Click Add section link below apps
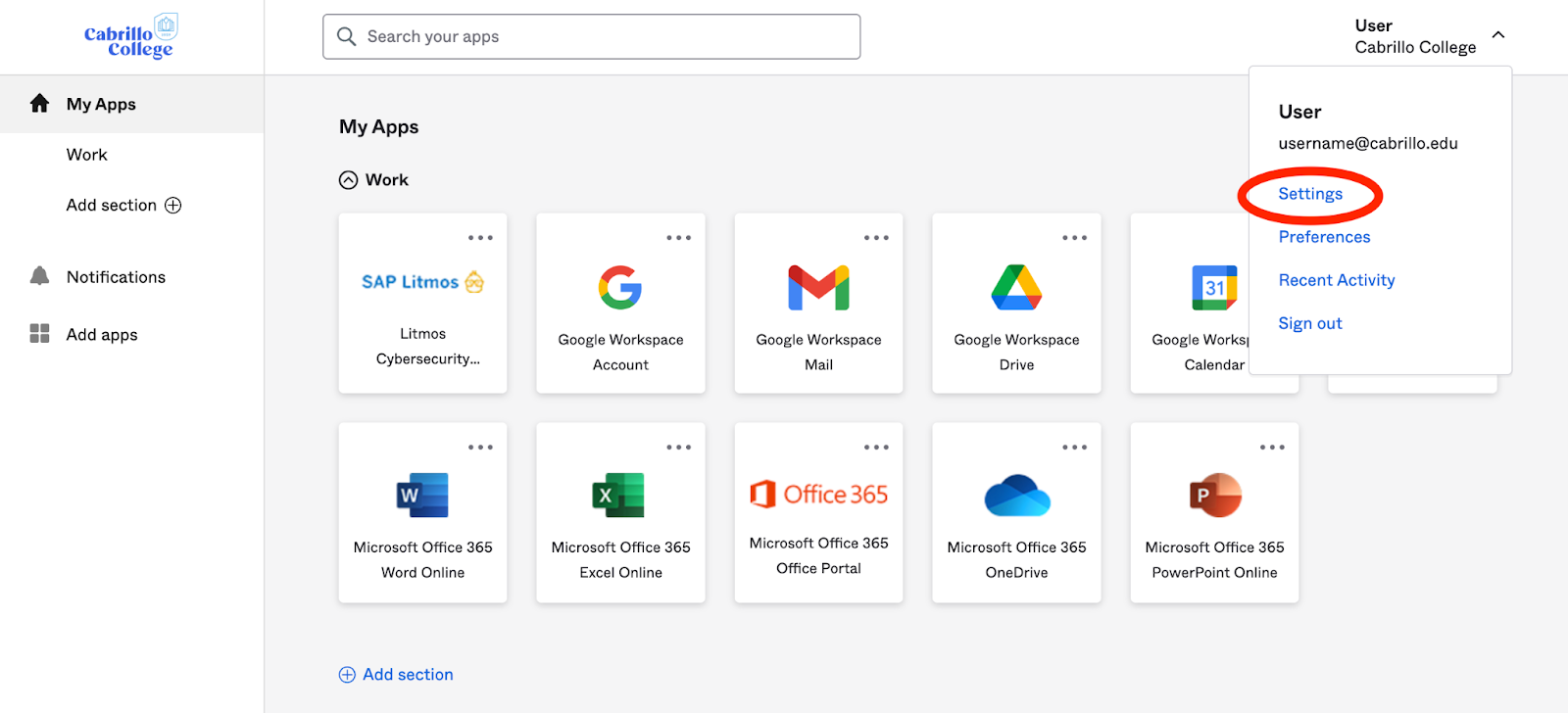Screen dimensions: 1568x713 pyautogui.click(x=397, y=674)
